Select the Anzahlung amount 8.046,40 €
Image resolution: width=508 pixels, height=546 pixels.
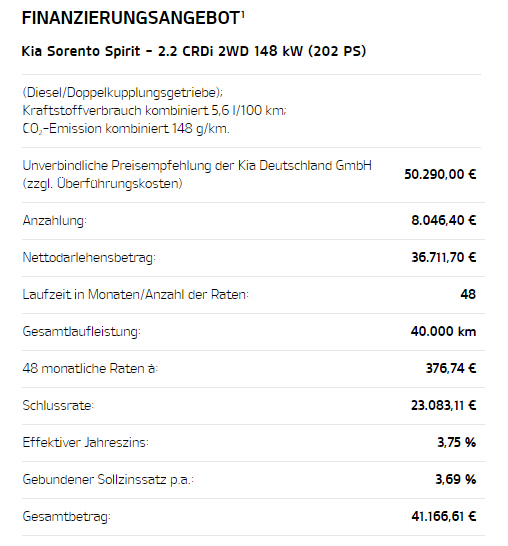[444, 220]
